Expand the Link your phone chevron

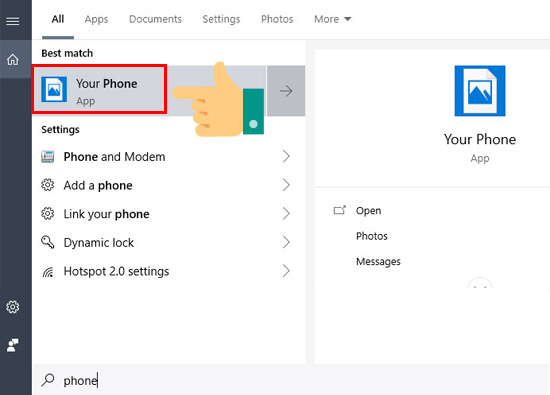[x=286, y=214]
